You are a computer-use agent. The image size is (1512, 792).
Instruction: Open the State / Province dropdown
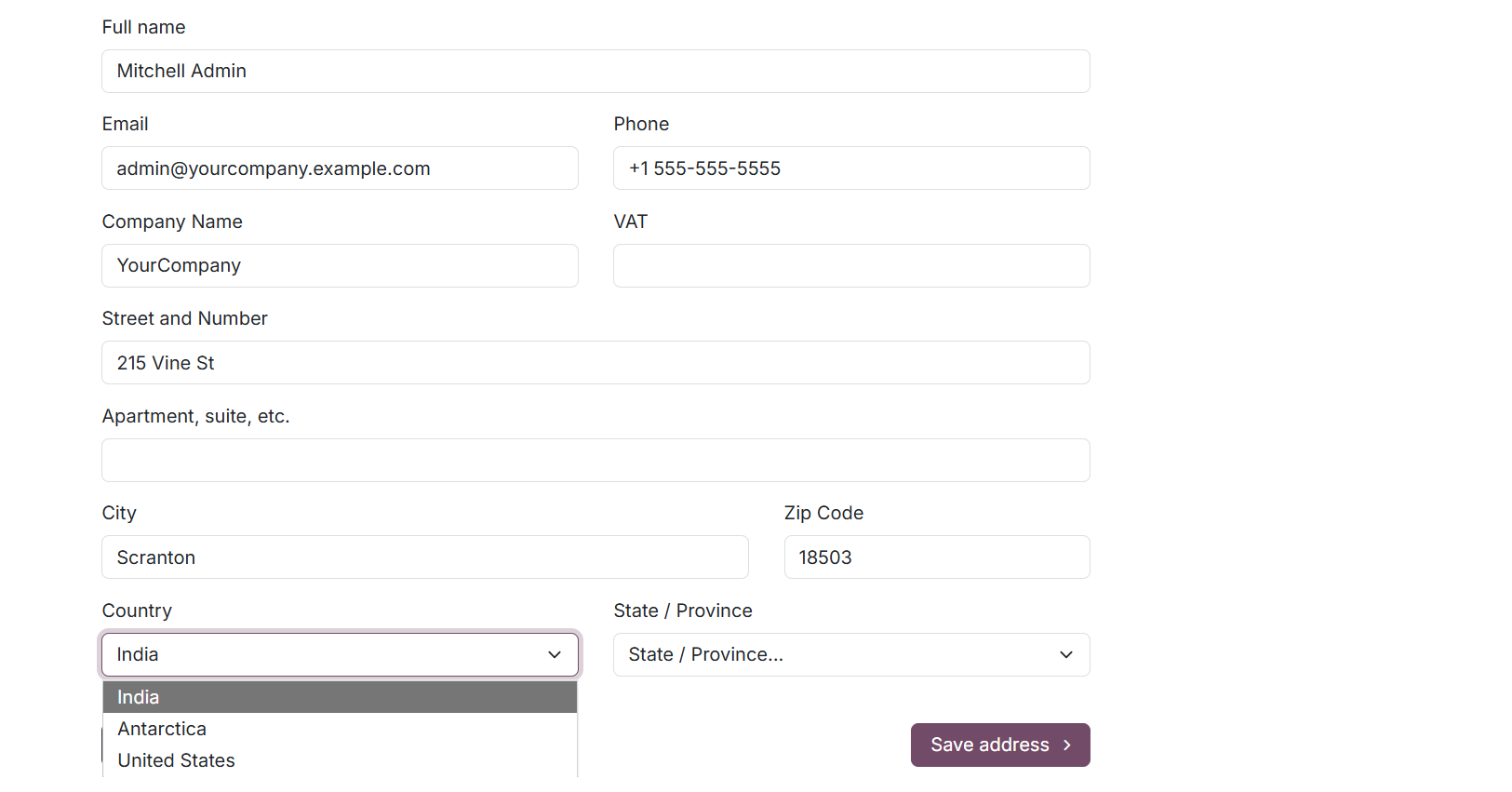pyautogui.click(x=850, y=654)
